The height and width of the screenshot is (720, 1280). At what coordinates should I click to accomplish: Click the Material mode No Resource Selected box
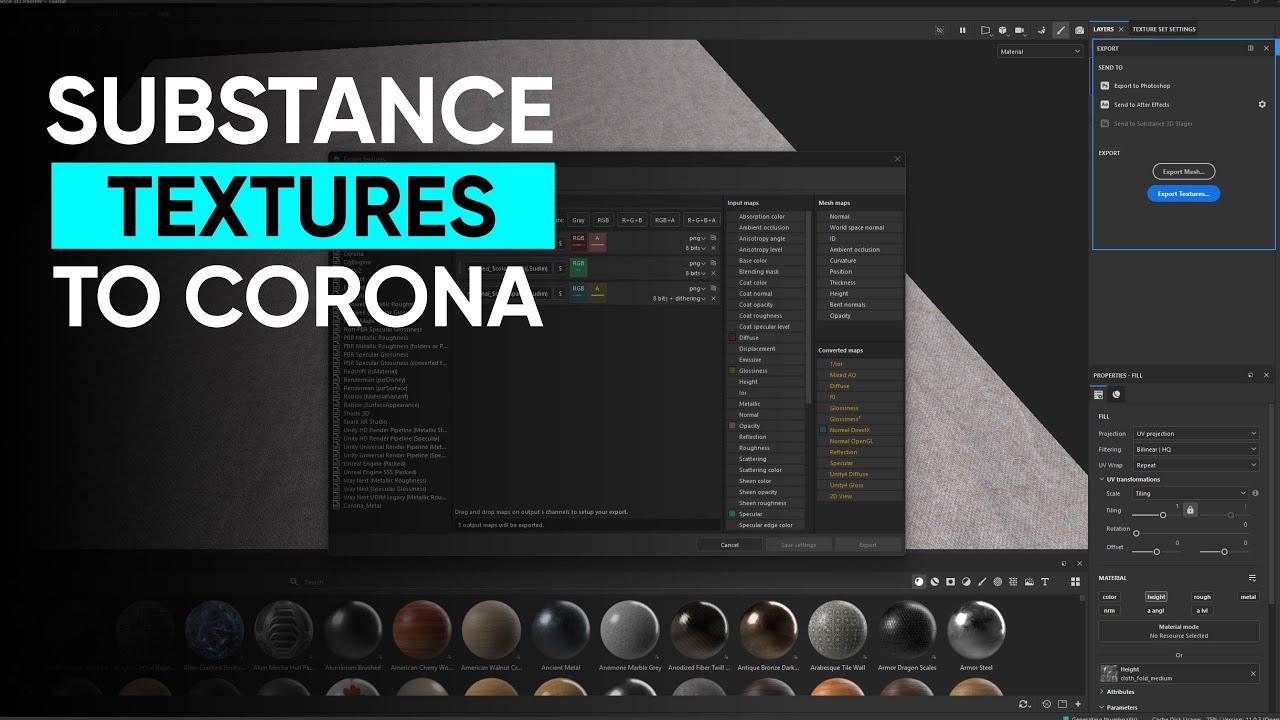click(x=1179, y=631)
